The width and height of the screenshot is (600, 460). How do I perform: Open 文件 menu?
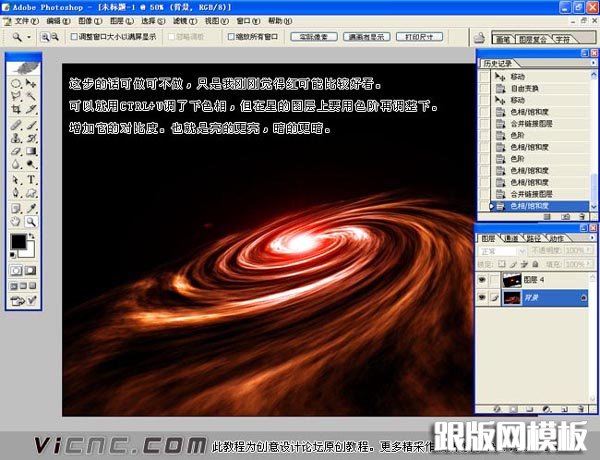click(x=26, y=21)
